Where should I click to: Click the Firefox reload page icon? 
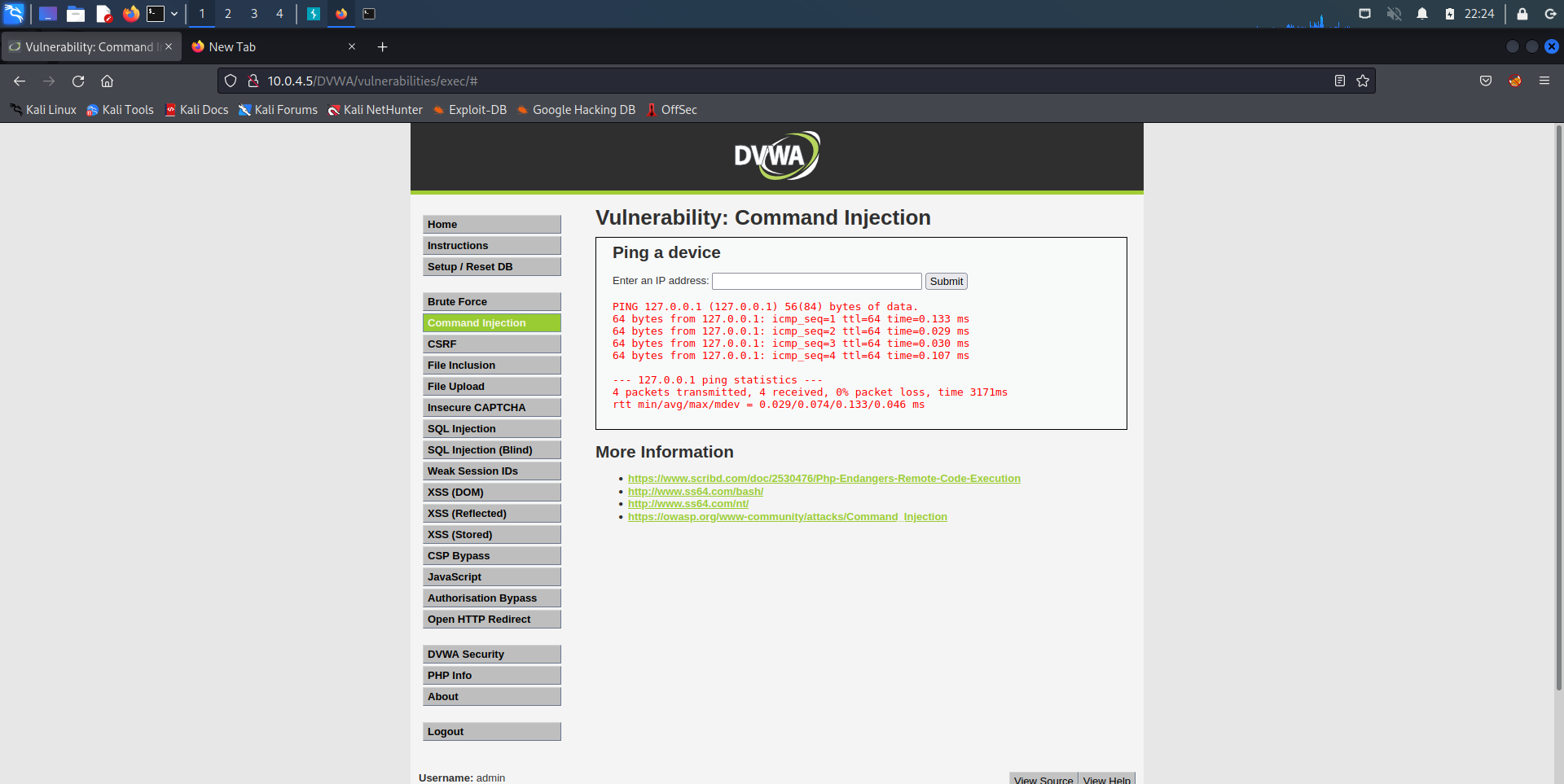[x=78, y=81]
